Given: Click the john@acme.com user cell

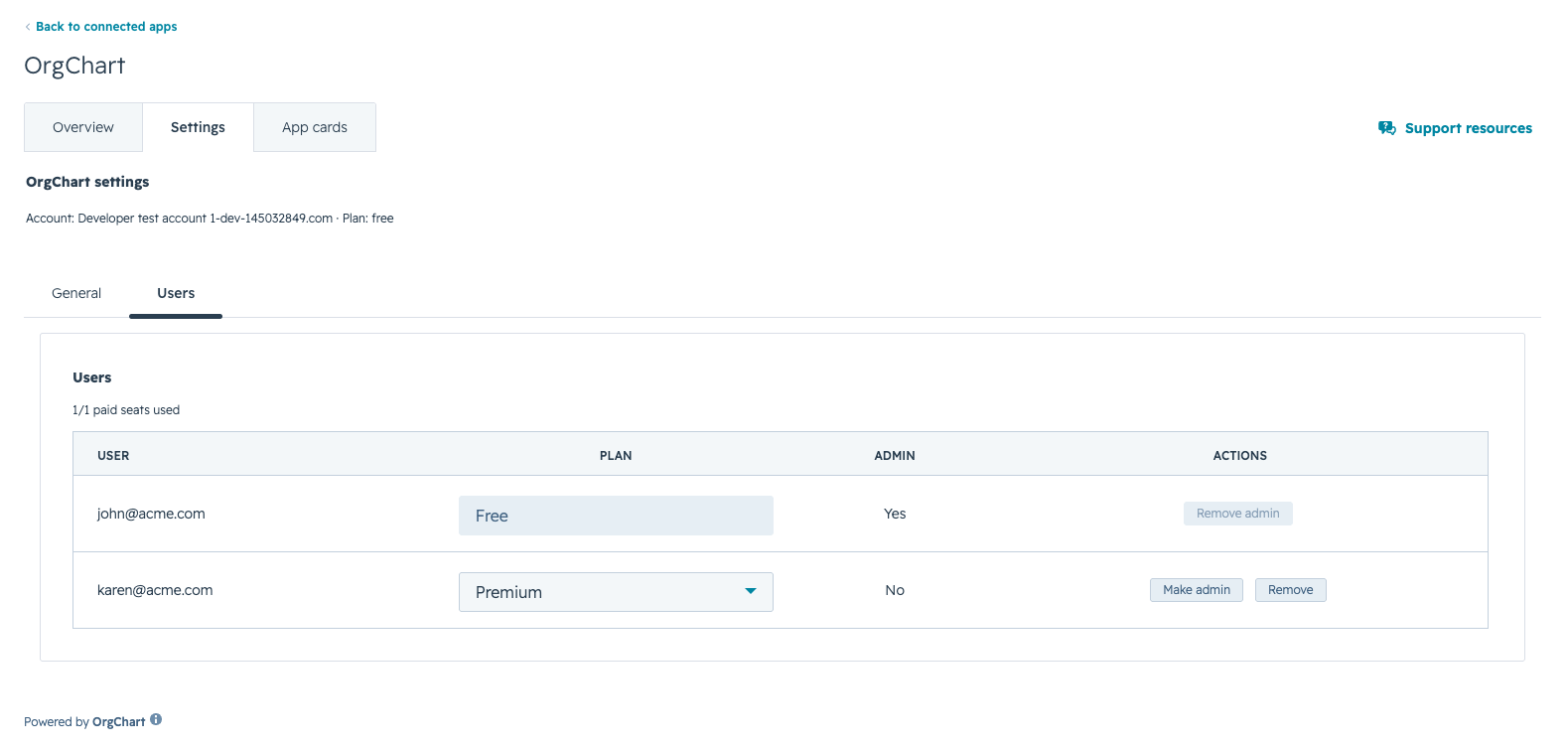Looking at the screenshot, I should click(x=151, y=514).
